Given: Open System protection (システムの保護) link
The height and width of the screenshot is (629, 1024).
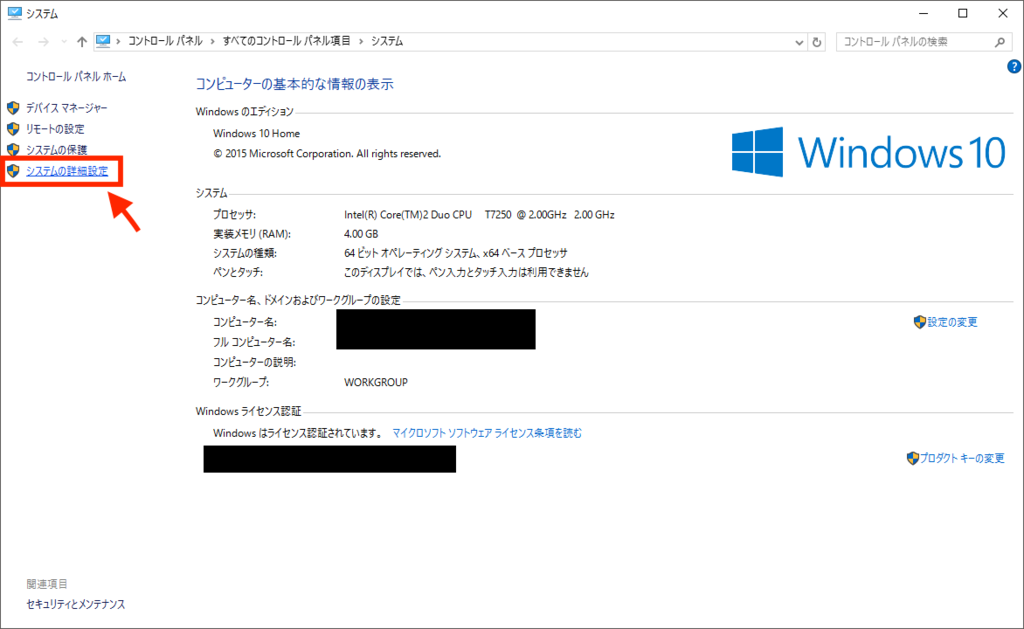Looking at the screenshot, I should pos(56,150).
